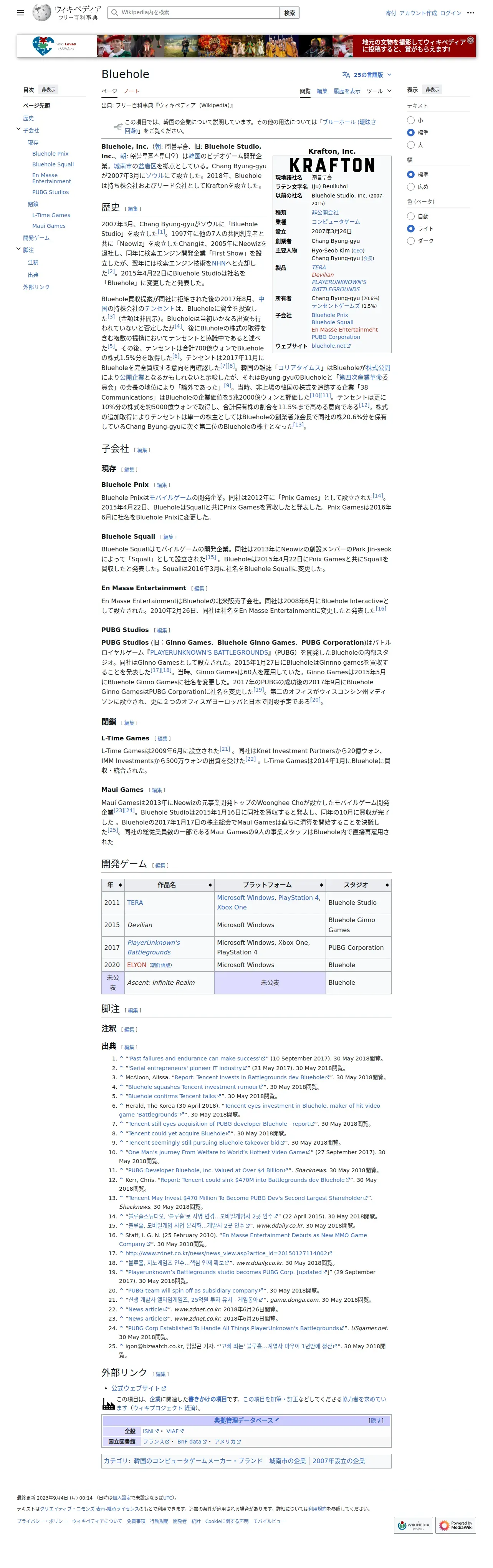This screenshot has height=1568, width=493.
Task: Open the 寄付 donate link
Action: (391, 13)
